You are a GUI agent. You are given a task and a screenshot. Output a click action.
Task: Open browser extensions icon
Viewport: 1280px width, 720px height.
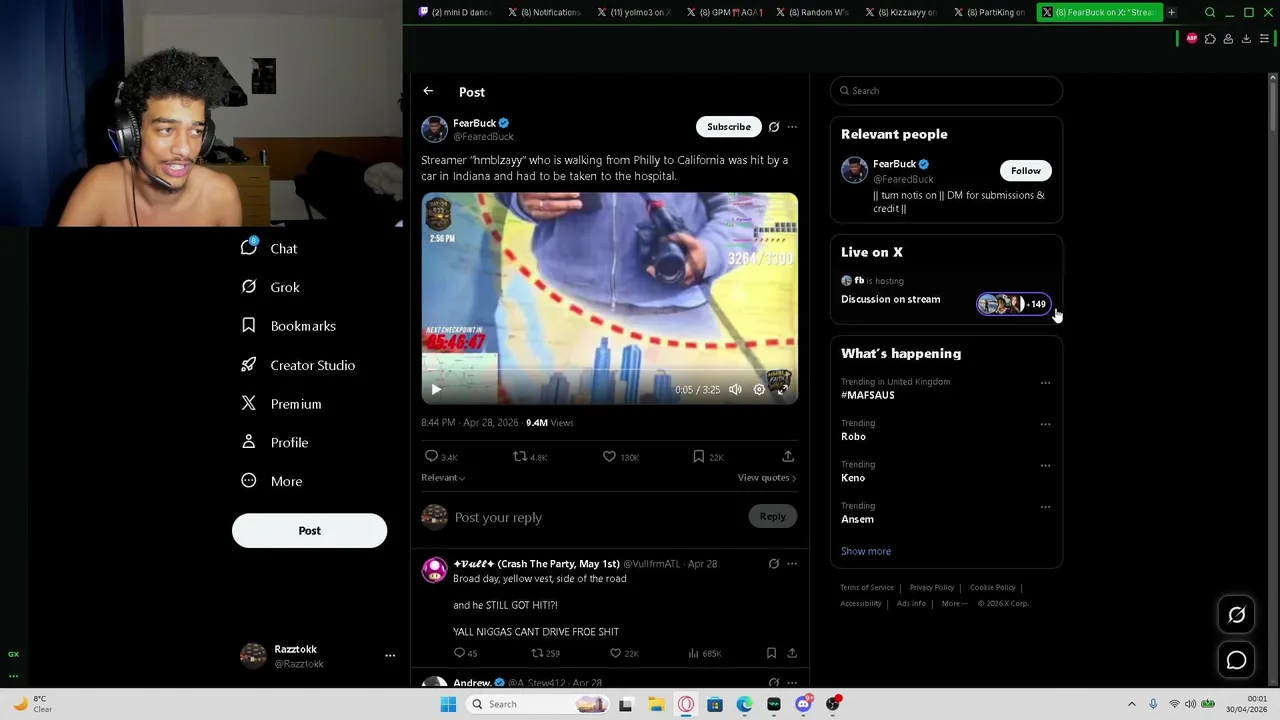1210,39
